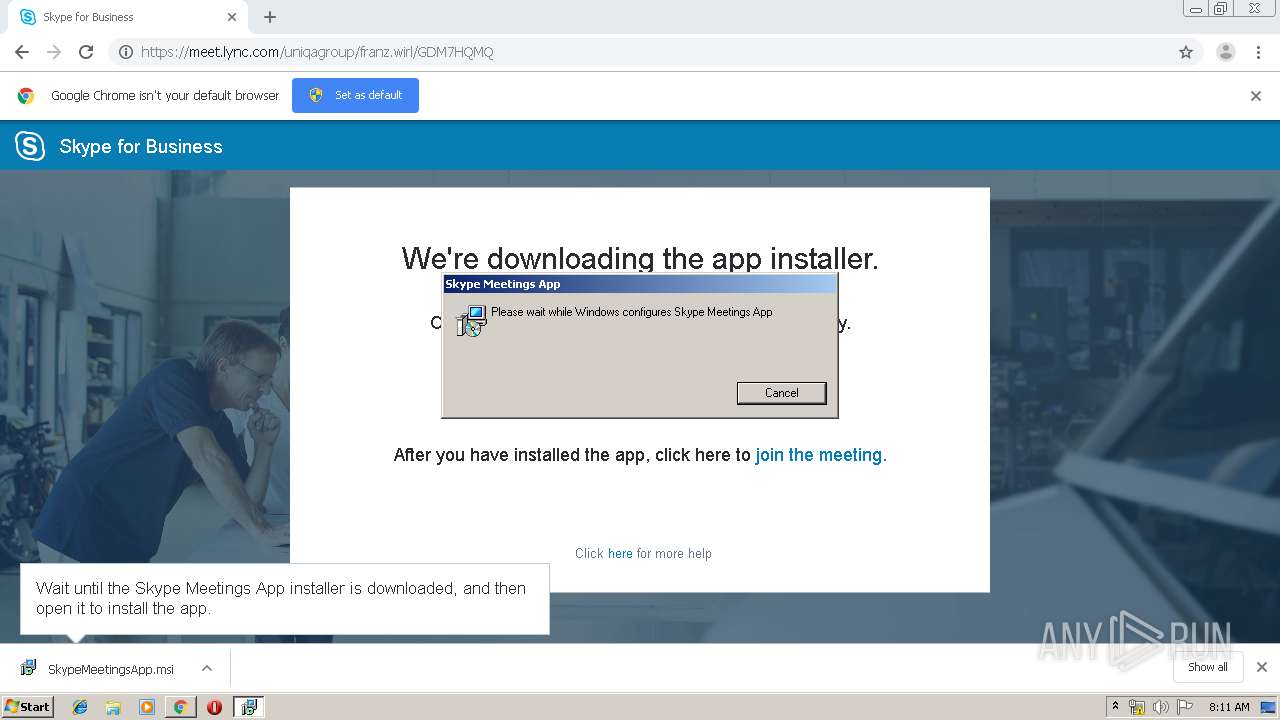Viewport: 1280px width, 720px height.
Task: Open the Opera icon in the taskbar
Action: [214, 707]
